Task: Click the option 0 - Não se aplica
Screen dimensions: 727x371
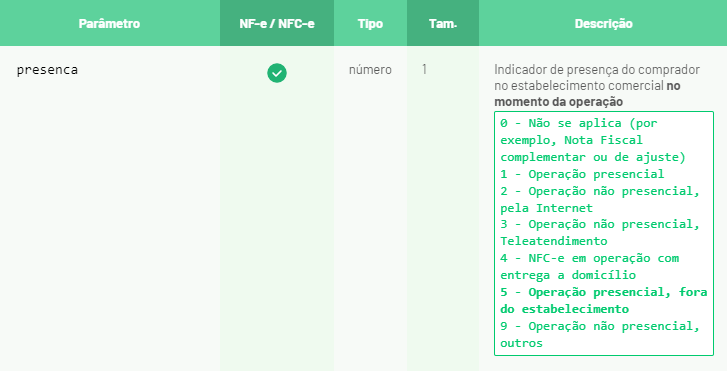Action: click(x=593, y=140)
